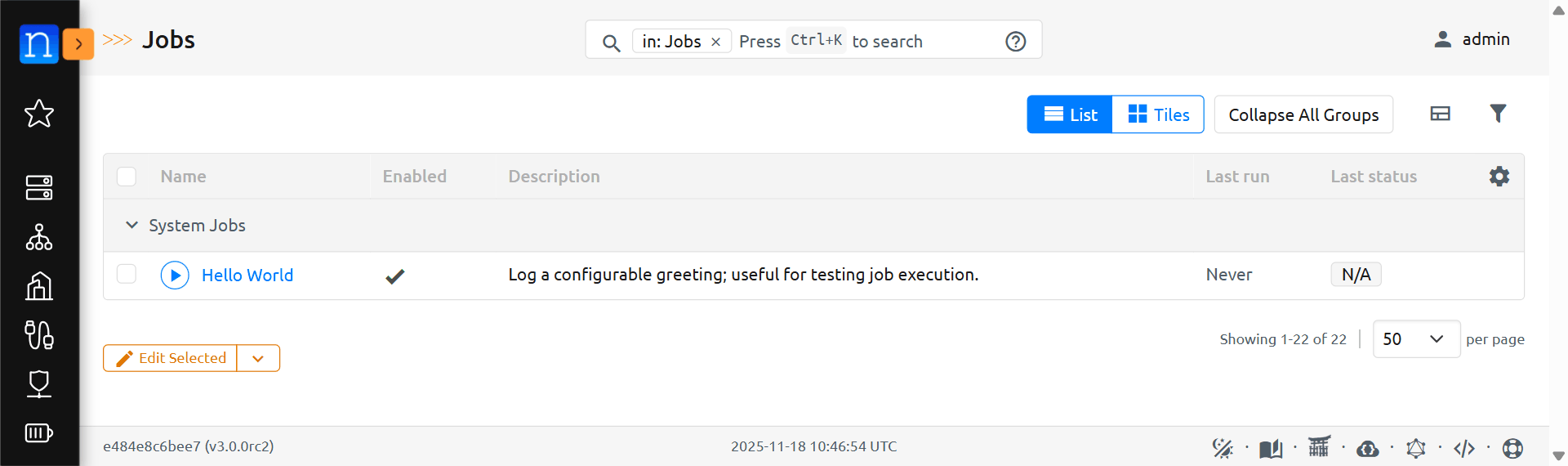Open the Edit Selected dropdown arrow
1568x466 pixels.
[258, 358]
